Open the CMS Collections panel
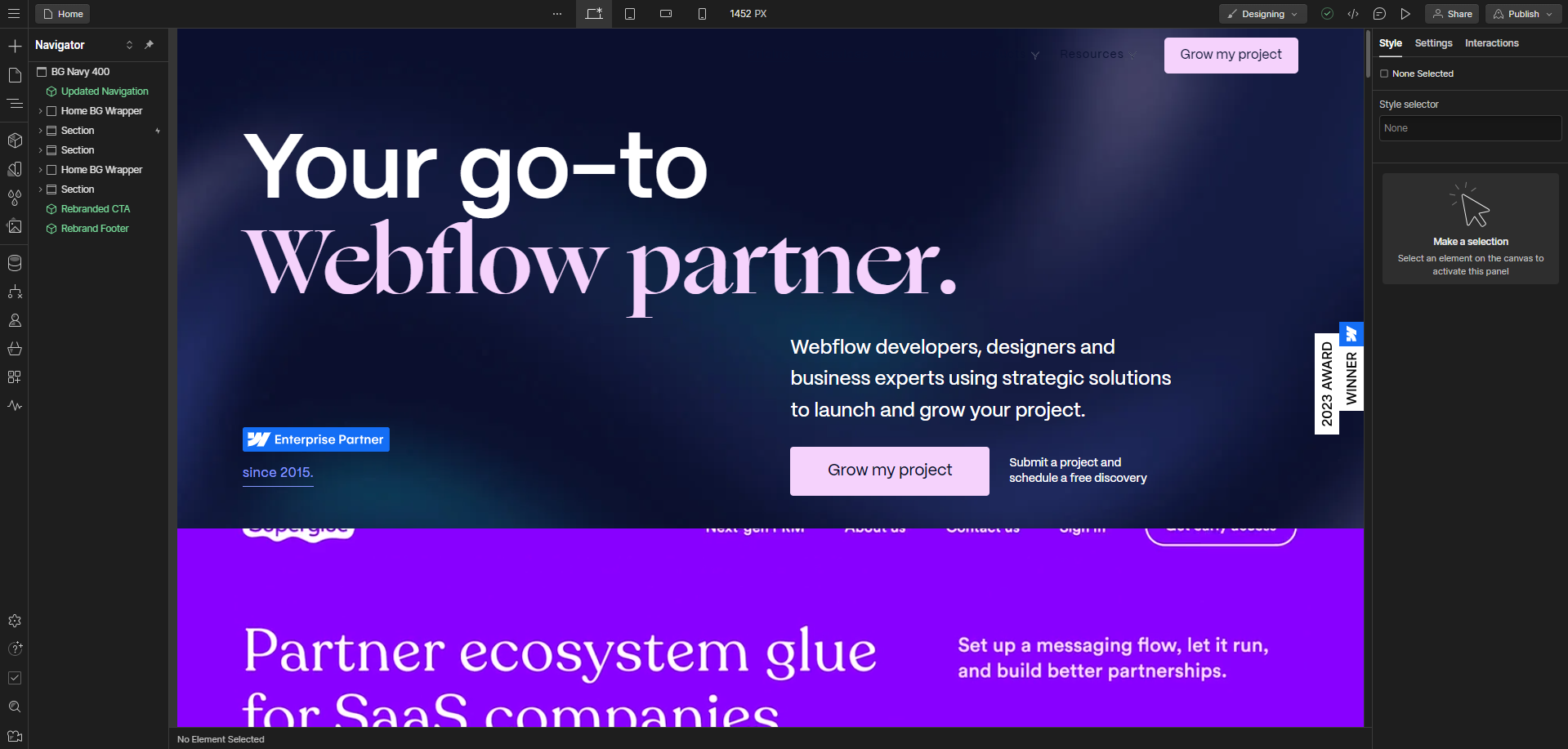Screen dimensions: 1568x749 click(x=15, y=263)
